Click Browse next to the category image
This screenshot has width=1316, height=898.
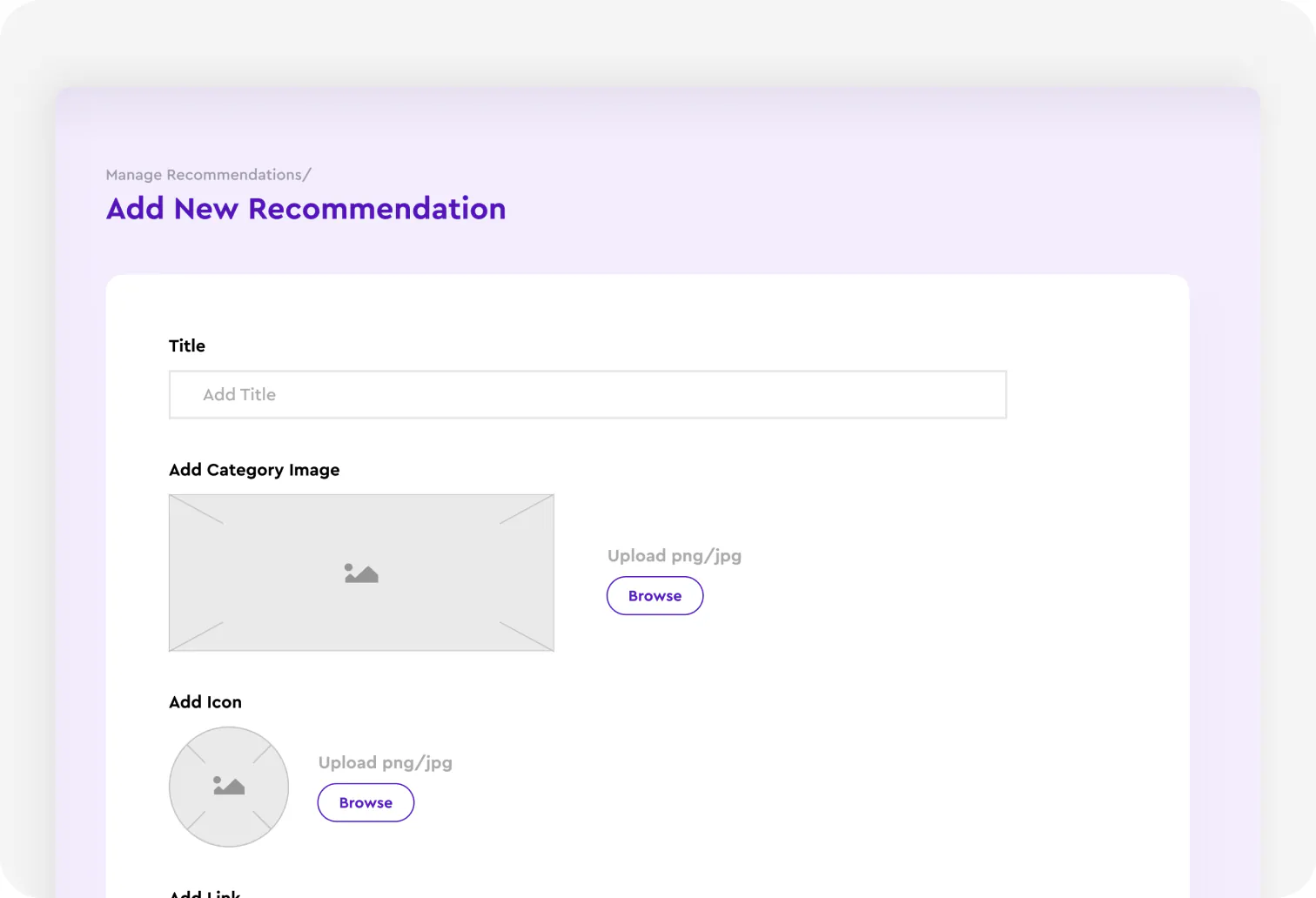click(655, 596)
